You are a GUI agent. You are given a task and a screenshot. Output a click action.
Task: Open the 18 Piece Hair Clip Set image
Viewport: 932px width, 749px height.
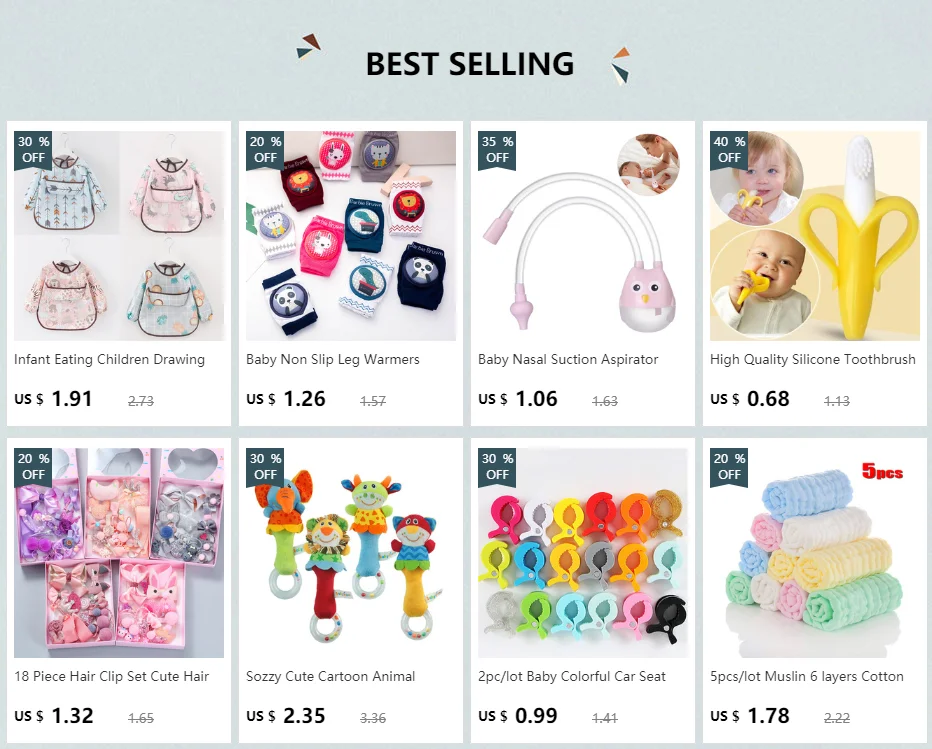click(119, 553)
